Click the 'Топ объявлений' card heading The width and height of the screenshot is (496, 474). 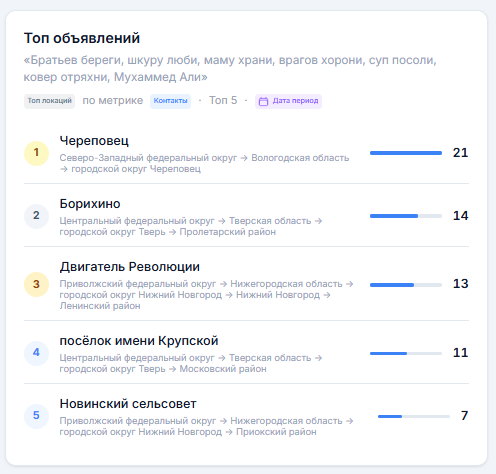pos(82,38)
